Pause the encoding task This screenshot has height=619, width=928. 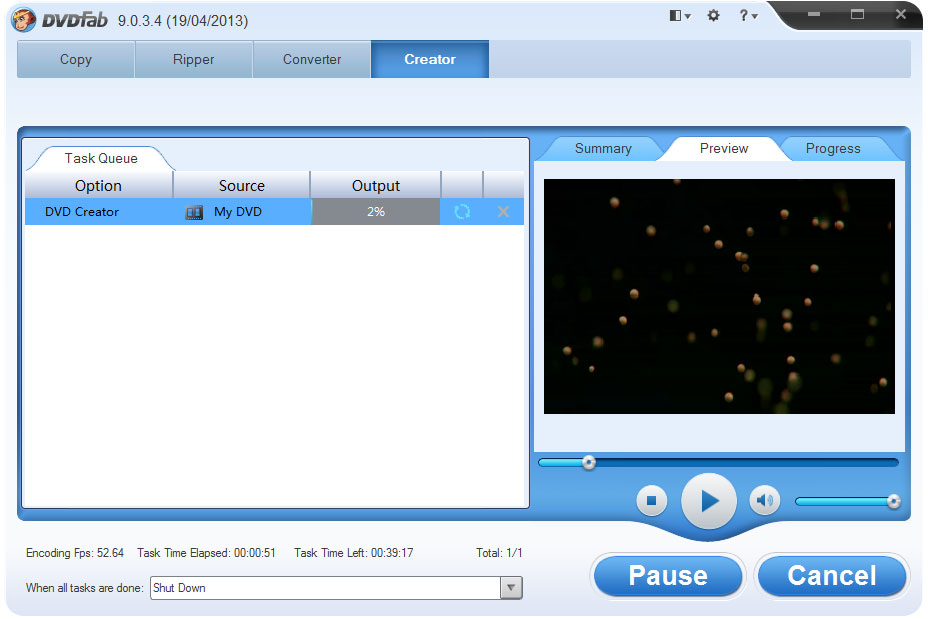click(x=668, y=575)
